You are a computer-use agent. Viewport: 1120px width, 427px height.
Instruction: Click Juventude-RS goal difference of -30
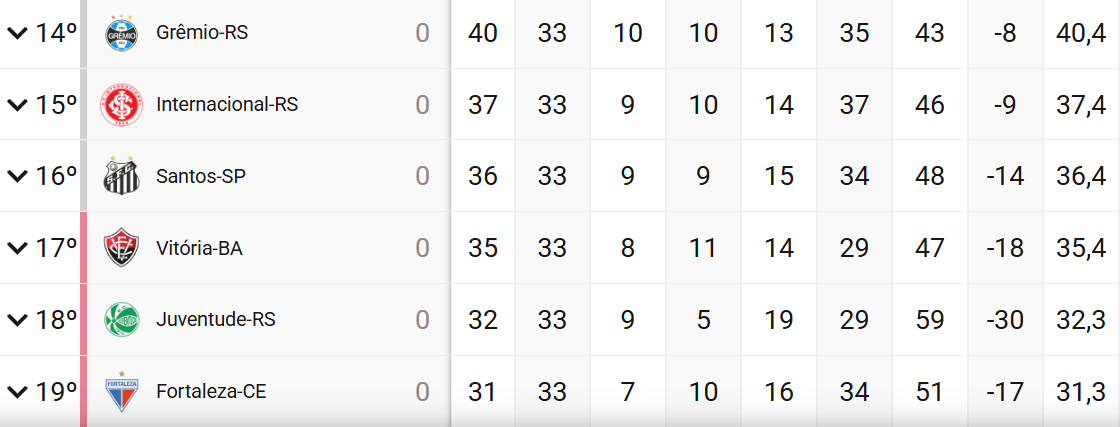point(1005,320)
